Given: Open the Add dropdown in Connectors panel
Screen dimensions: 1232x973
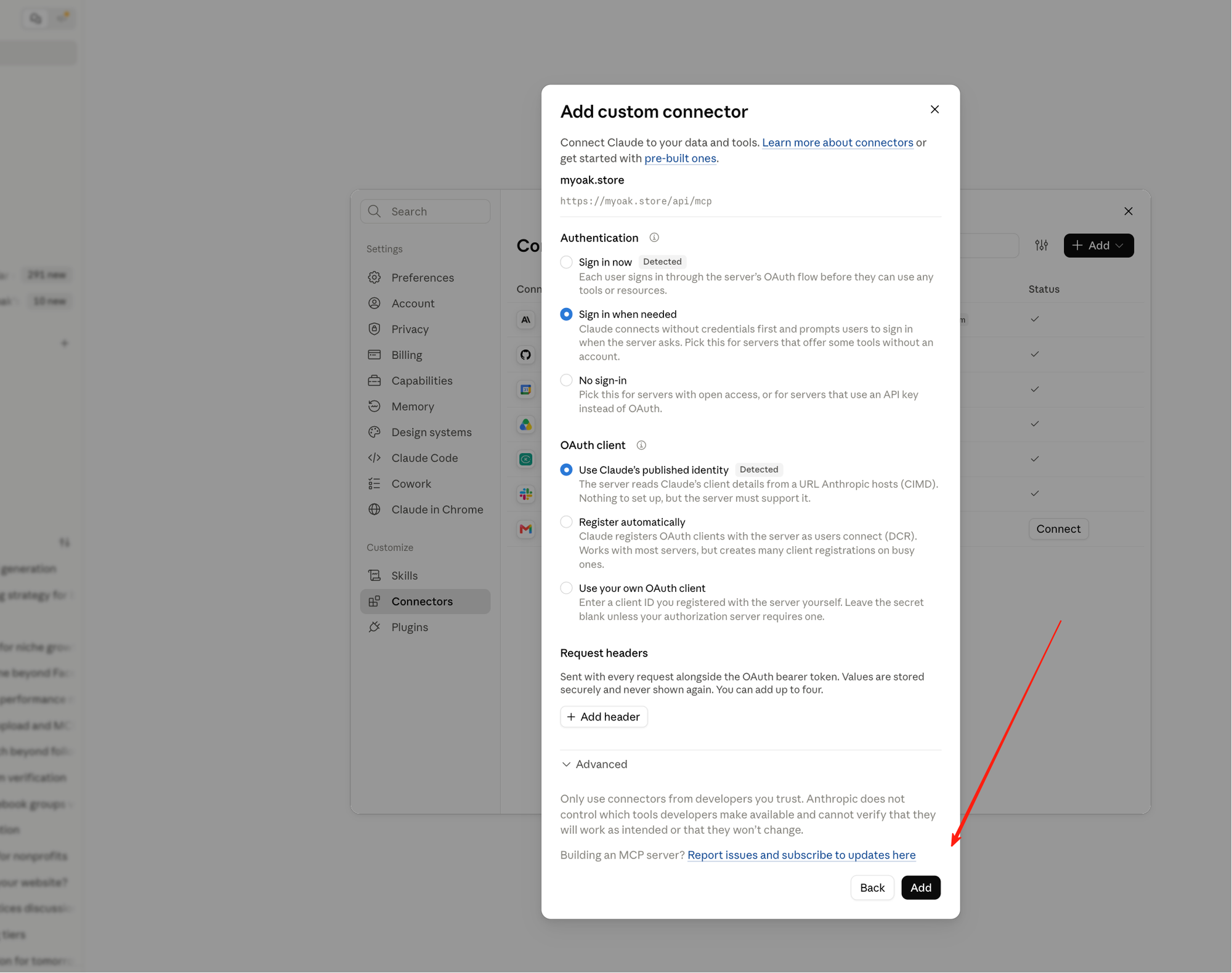Looking at the screenshot, I should click(x=1098, y=246).
